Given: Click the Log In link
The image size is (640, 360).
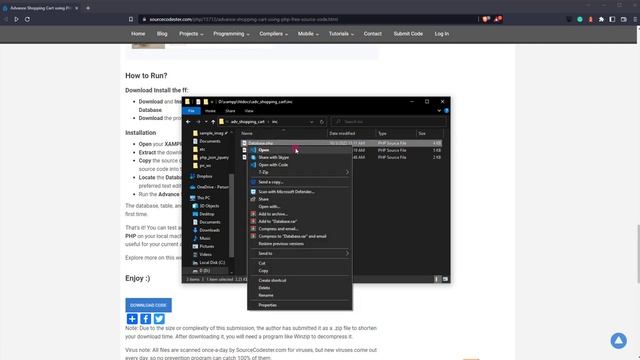Looking at the screenshot, I should 442,34.
